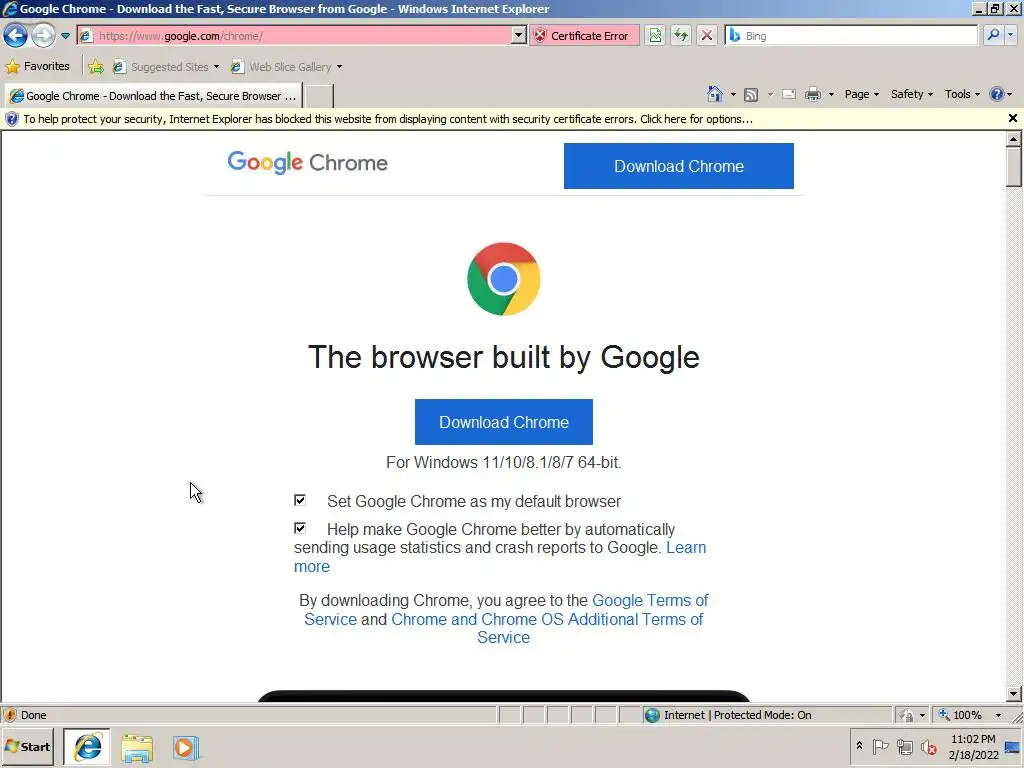Expand the Print options dropdown arrow

click(x=831, y=95)
